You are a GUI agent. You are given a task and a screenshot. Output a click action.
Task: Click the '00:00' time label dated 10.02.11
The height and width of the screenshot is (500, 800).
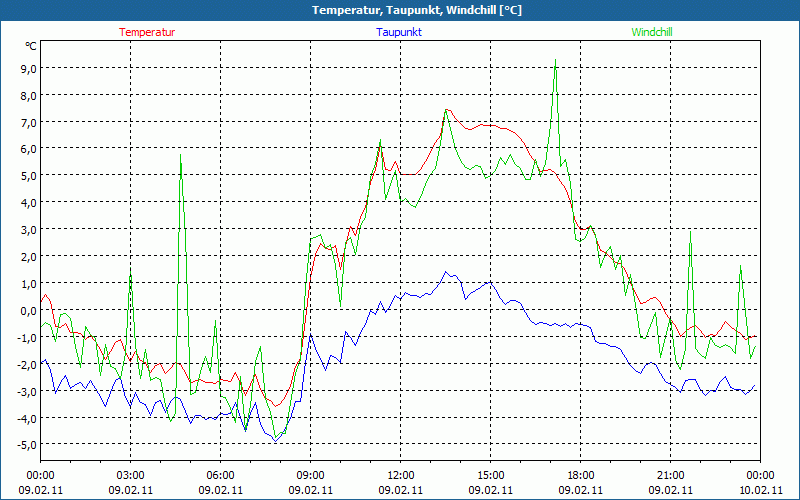[x=760, y=476]
